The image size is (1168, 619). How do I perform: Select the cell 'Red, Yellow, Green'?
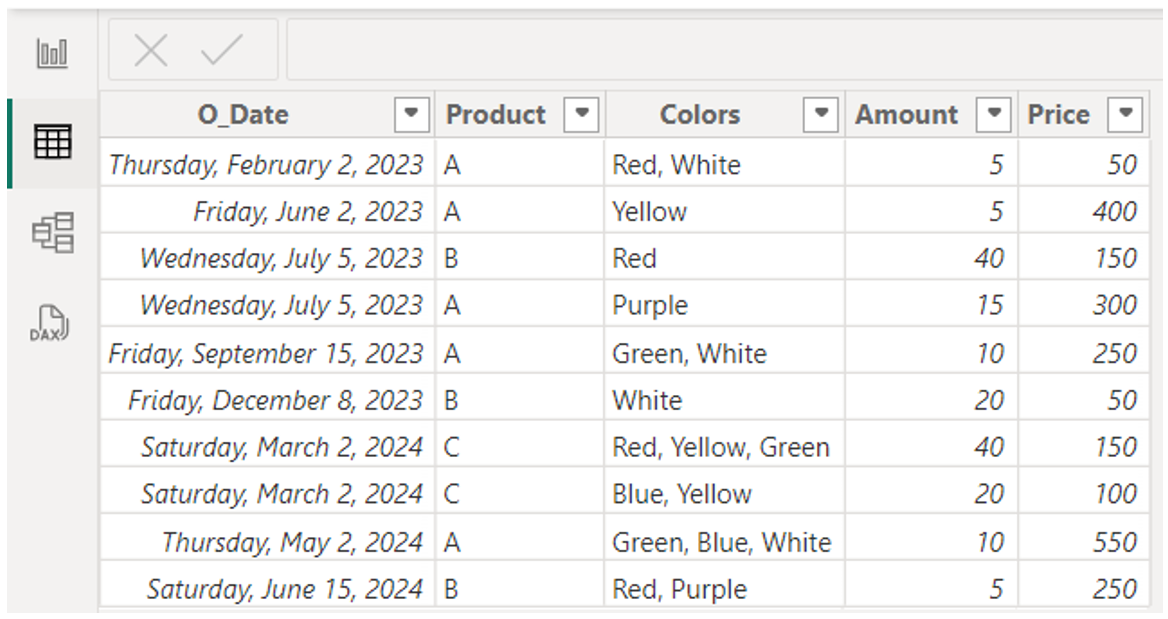[x=724, y=447]
